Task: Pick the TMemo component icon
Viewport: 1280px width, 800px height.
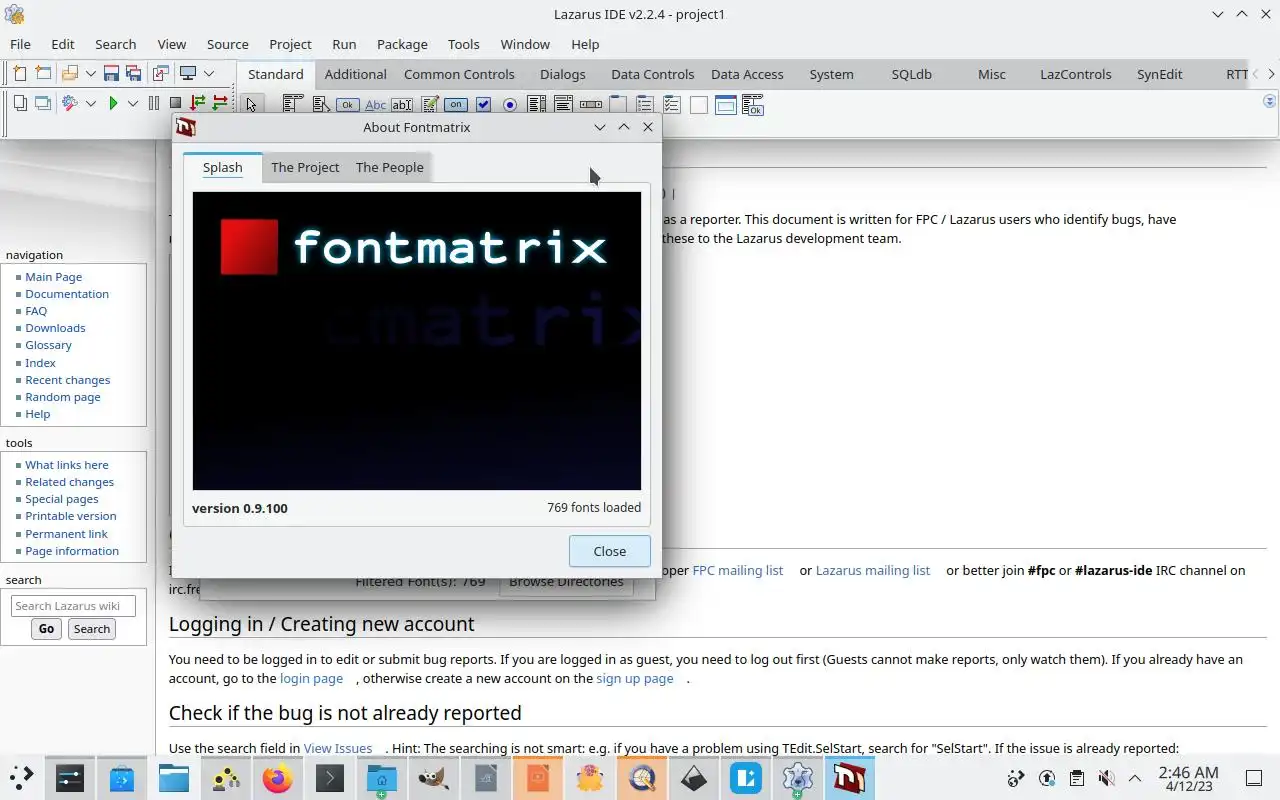Action: [x=429, y=104]
